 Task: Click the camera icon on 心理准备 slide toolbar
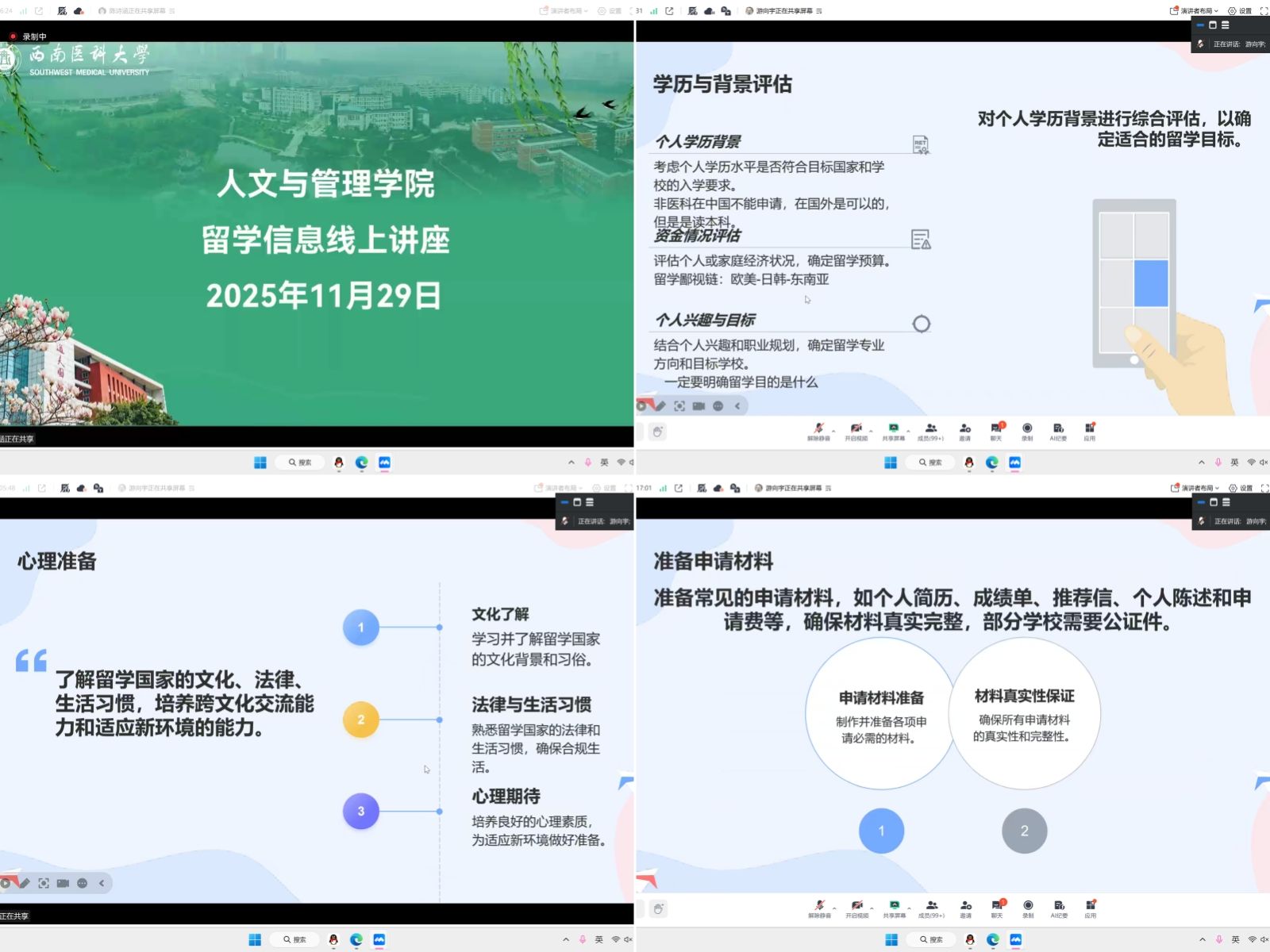tap(63, 883)
